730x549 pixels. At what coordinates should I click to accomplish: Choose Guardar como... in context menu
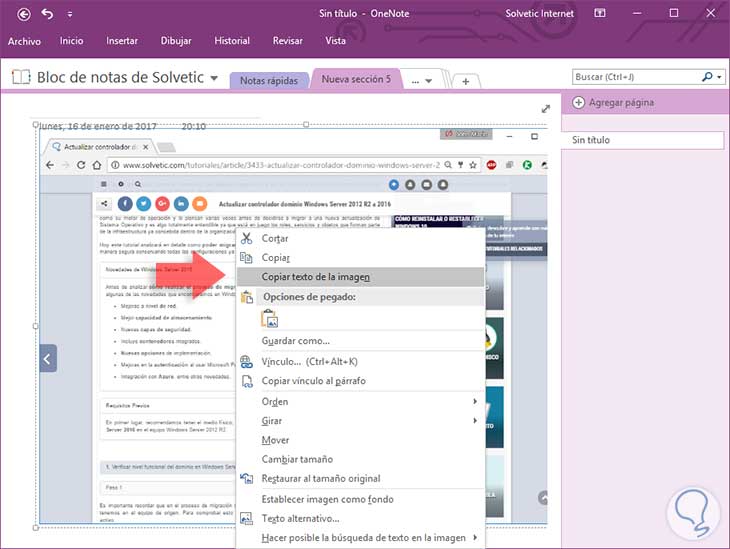point(360,341)
